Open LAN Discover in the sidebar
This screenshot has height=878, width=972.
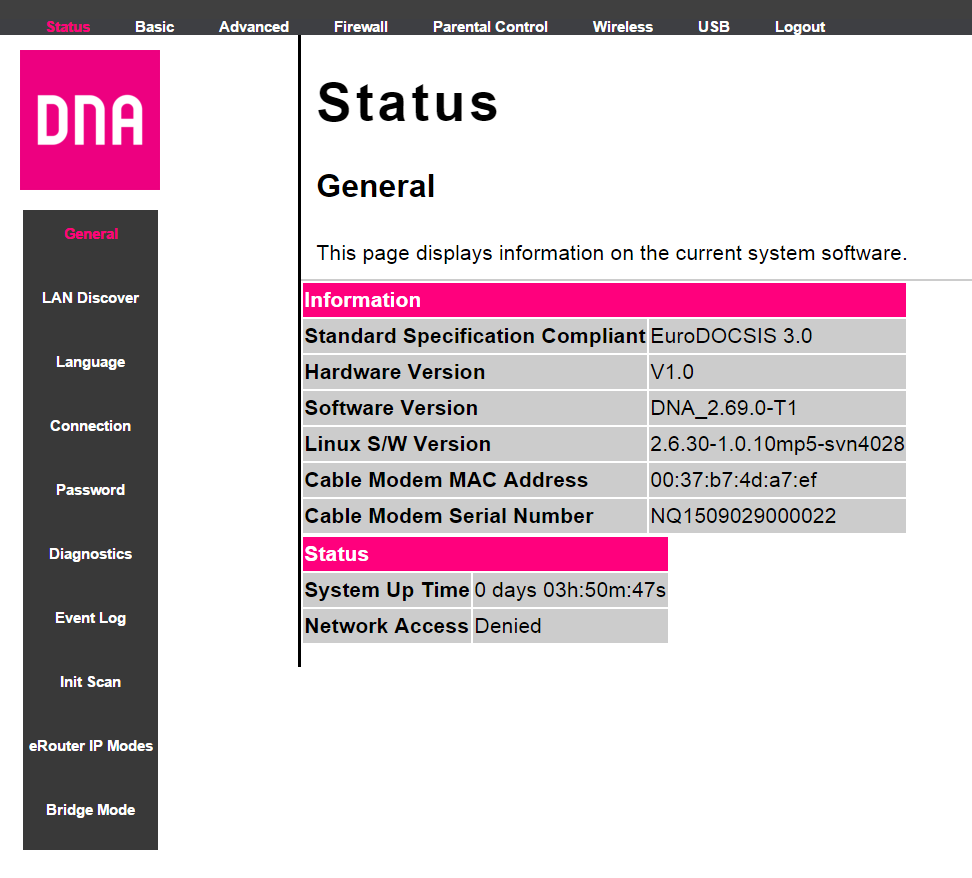point(91,298)
